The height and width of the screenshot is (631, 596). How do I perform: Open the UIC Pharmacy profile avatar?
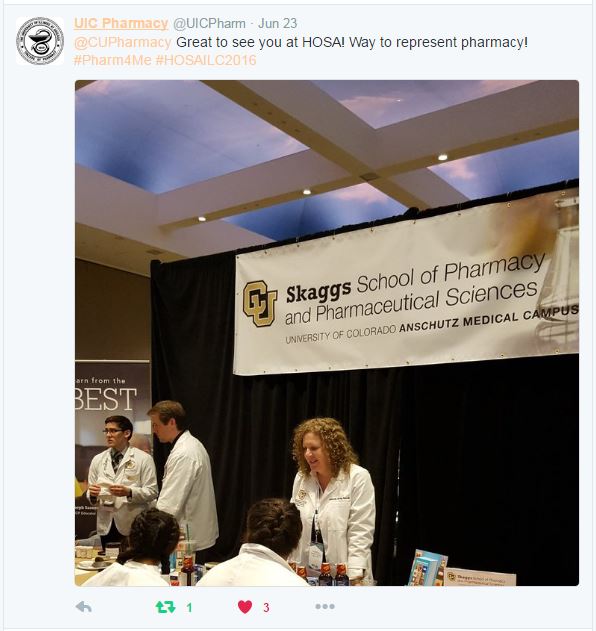point(40,41)
